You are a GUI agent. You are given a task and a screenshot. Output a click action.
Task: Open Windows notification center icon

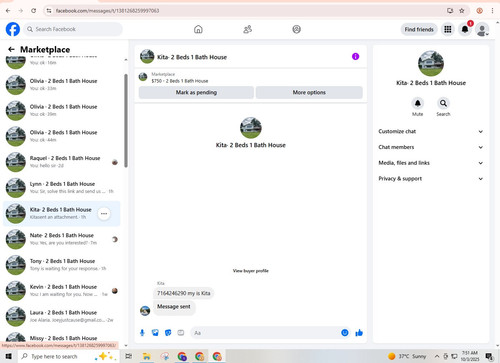pyautogui.click(x=489, y=356)
